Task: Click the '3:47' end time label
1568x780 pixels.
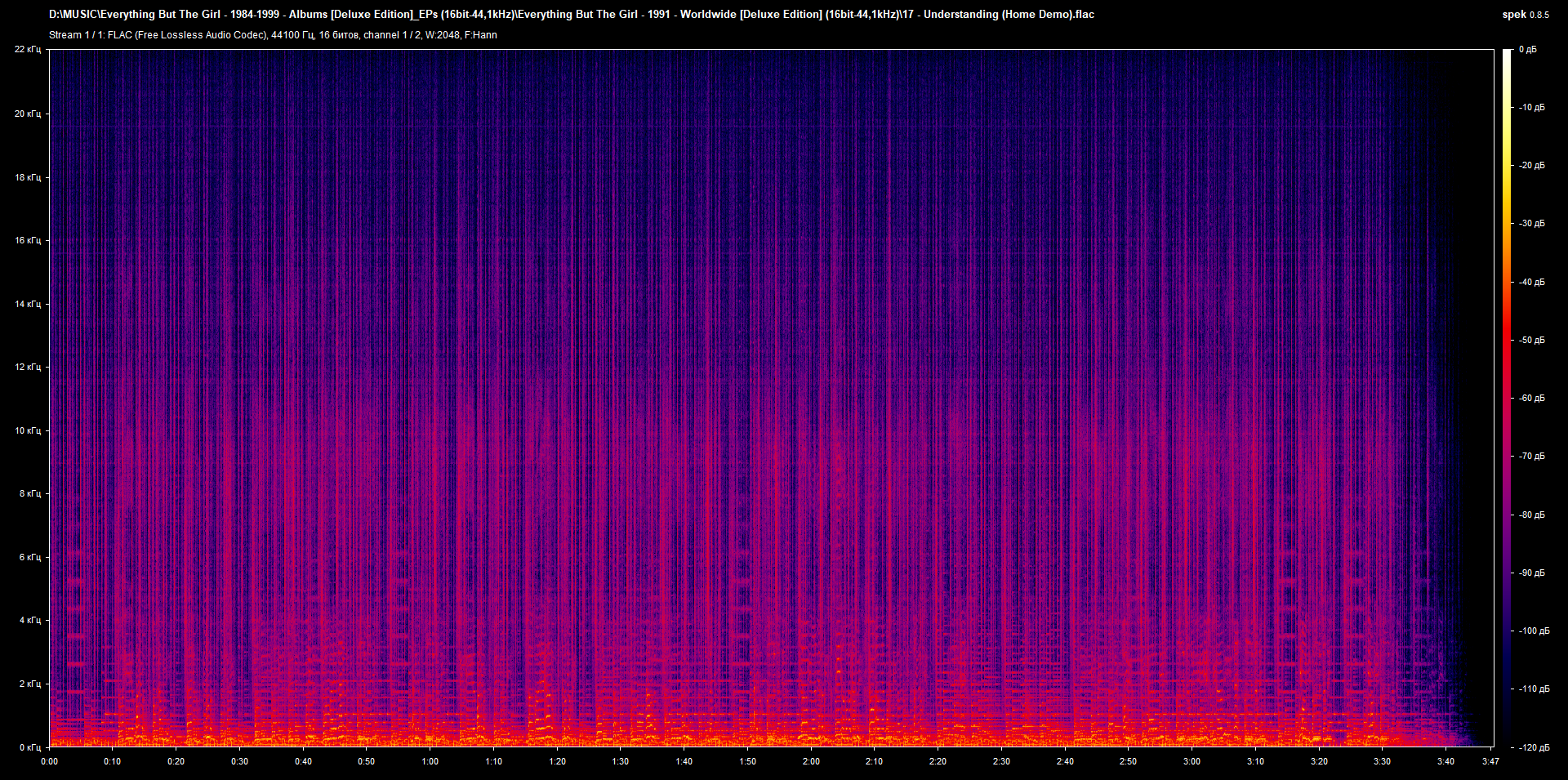Action: (1490, 761)
